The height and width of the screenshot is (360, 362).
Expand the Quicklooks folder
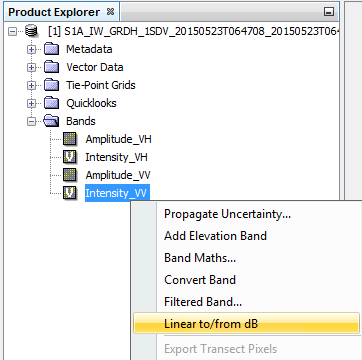pyautogui.click(x=31, y=104)
